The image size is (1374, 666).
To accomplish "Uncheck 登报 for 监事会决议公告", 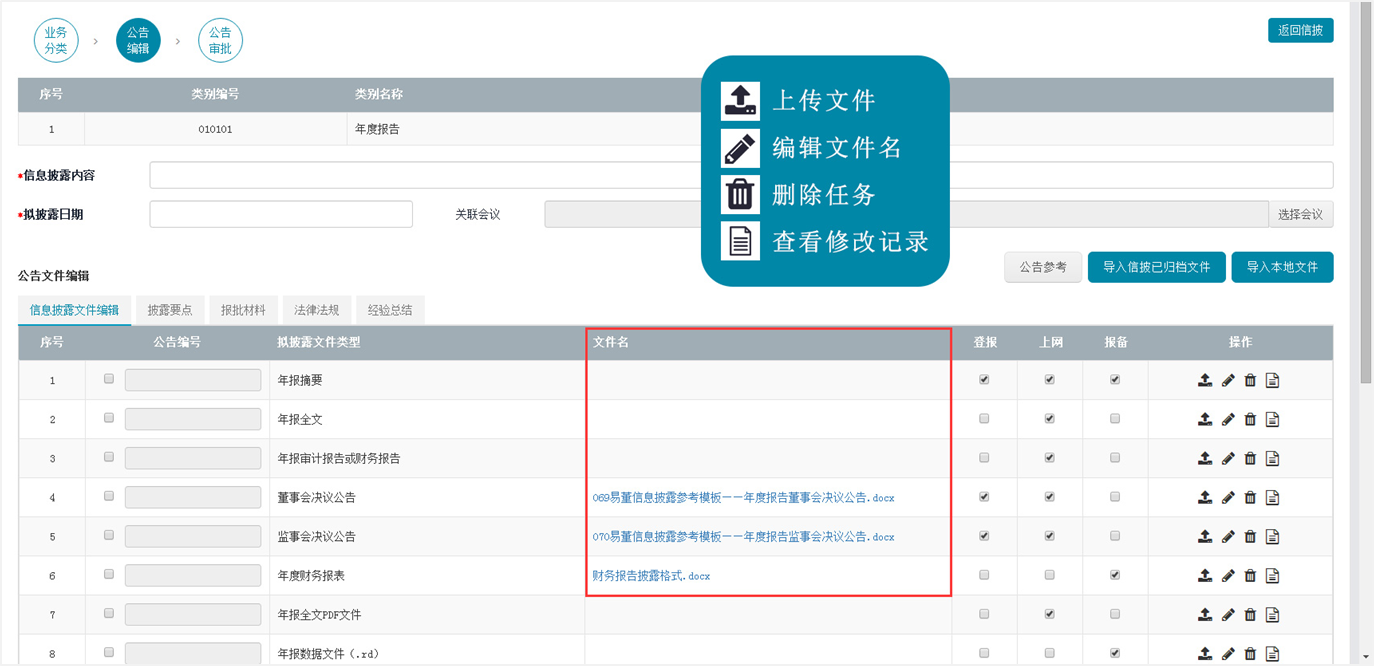I will [984, 535].
